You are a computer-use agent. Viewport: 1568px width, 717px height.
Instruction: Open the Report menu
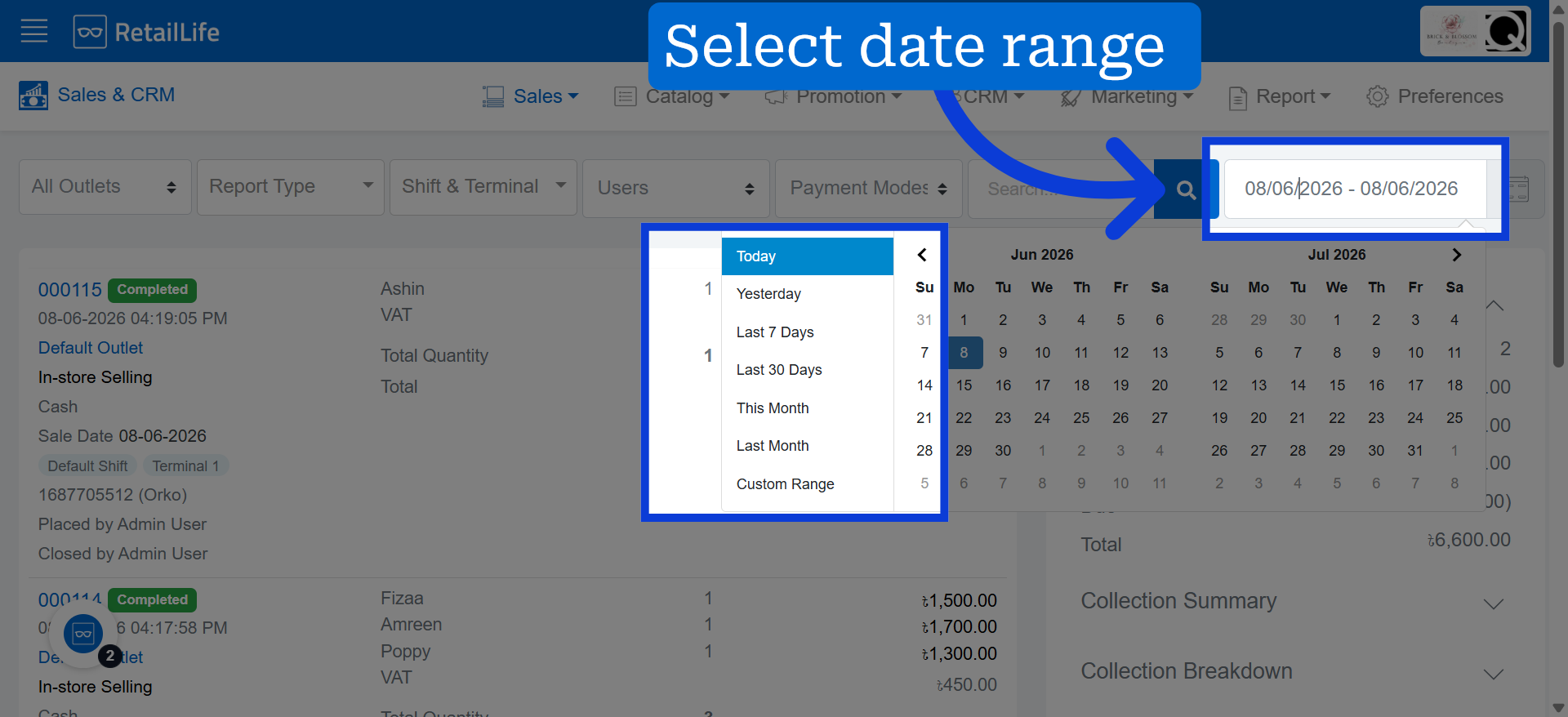pos(1280,96)
